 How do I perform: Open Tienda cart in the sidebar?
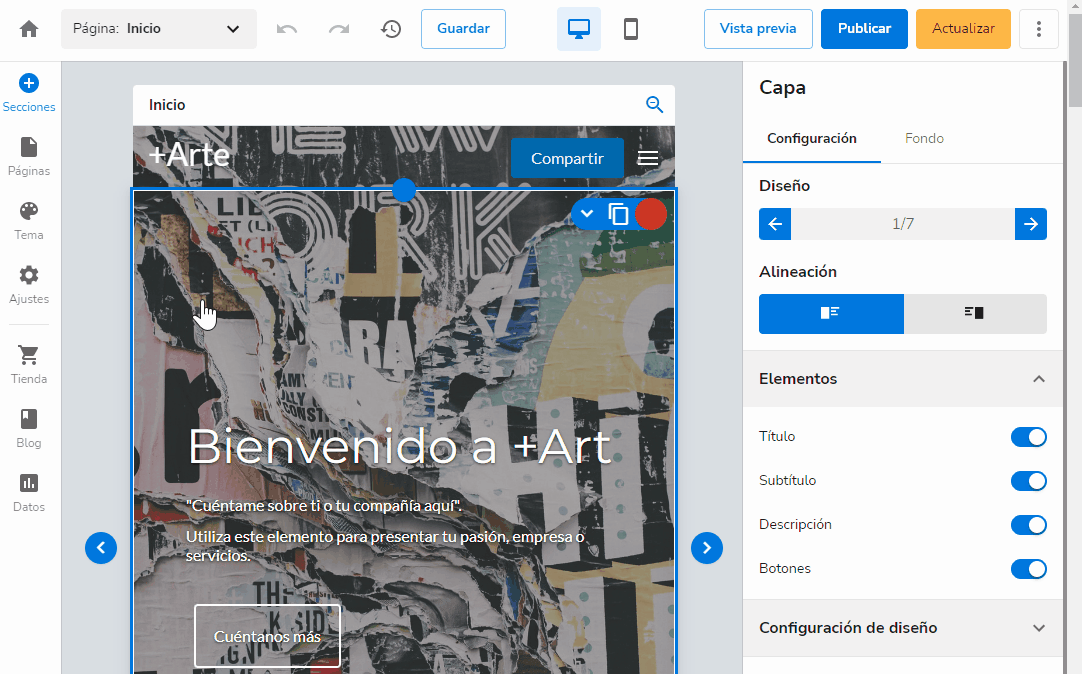coord(29,366)
